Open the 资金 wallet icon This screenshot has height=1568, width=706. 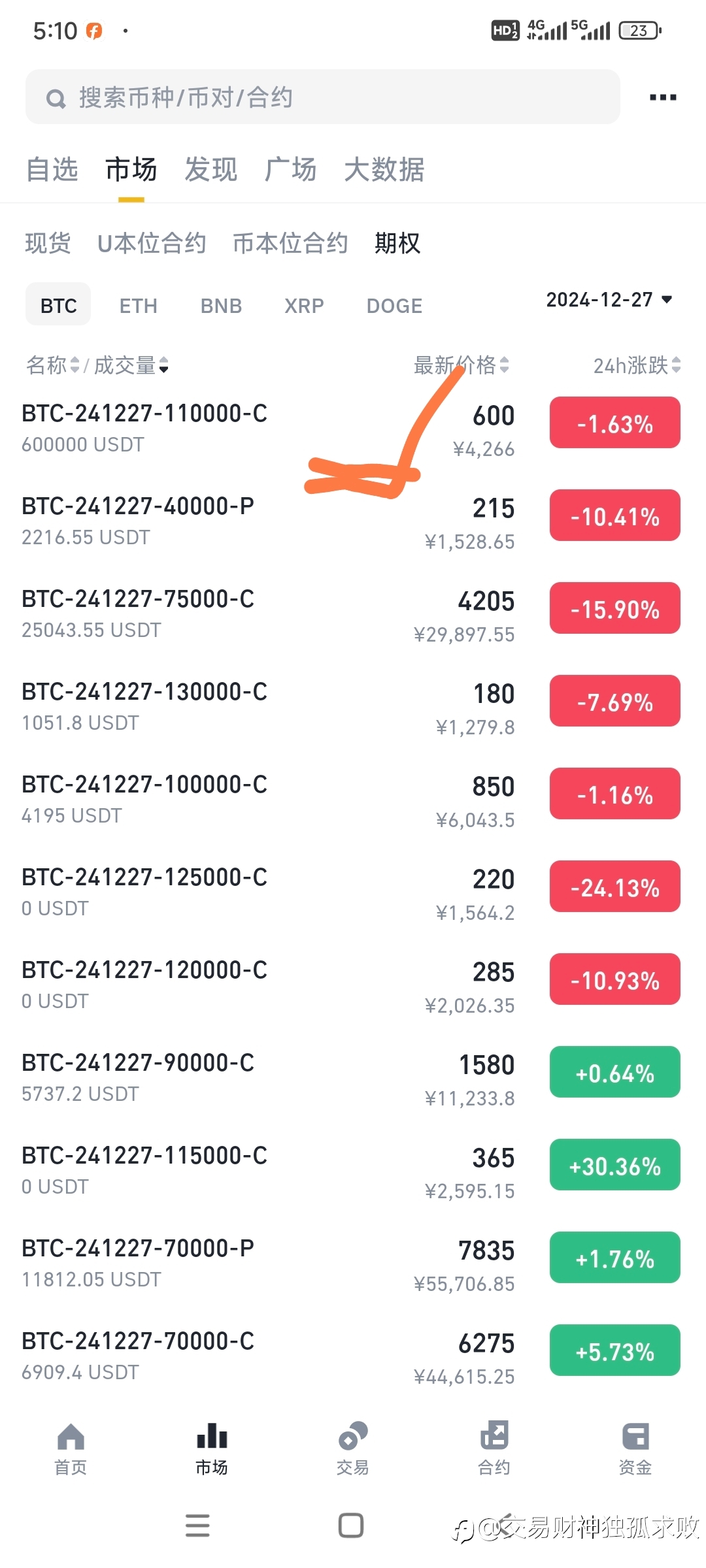(x=635, y=1437)
